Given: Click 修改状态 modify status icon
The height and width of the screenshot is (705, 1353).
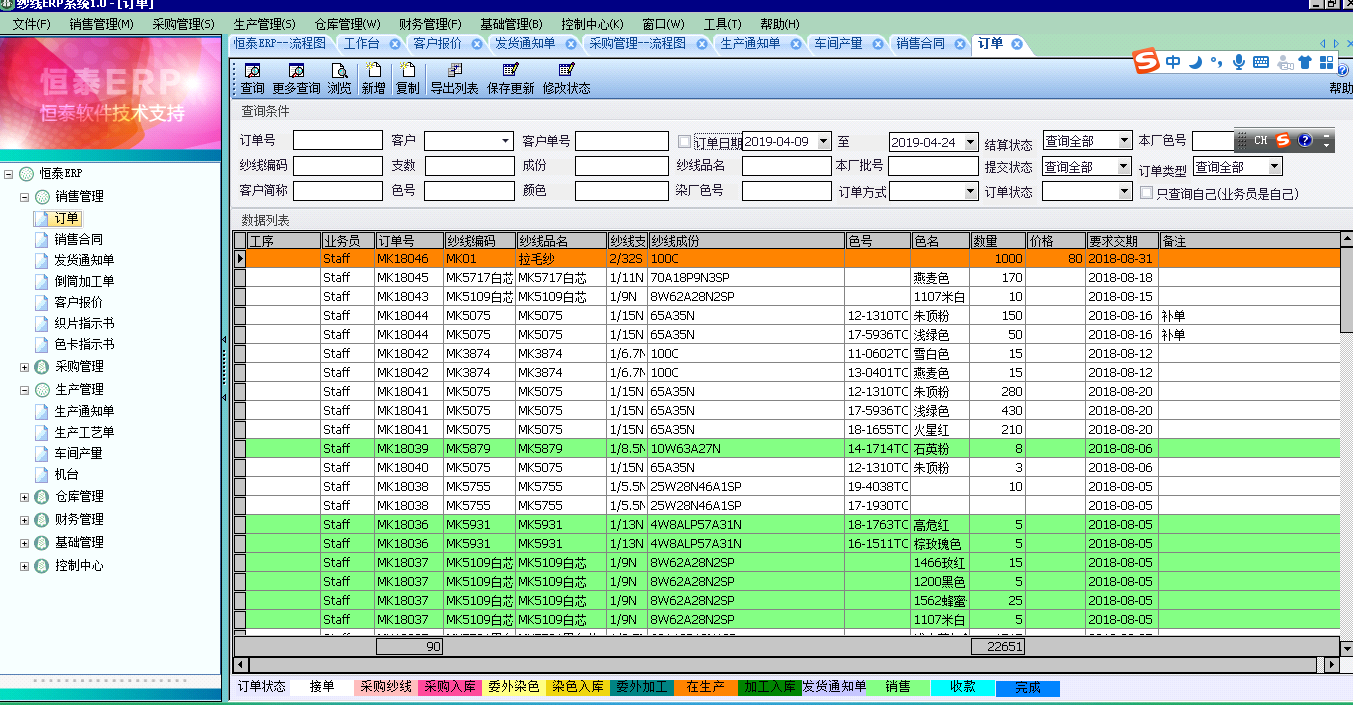Looking at the screenshot, I should point(566,78).
